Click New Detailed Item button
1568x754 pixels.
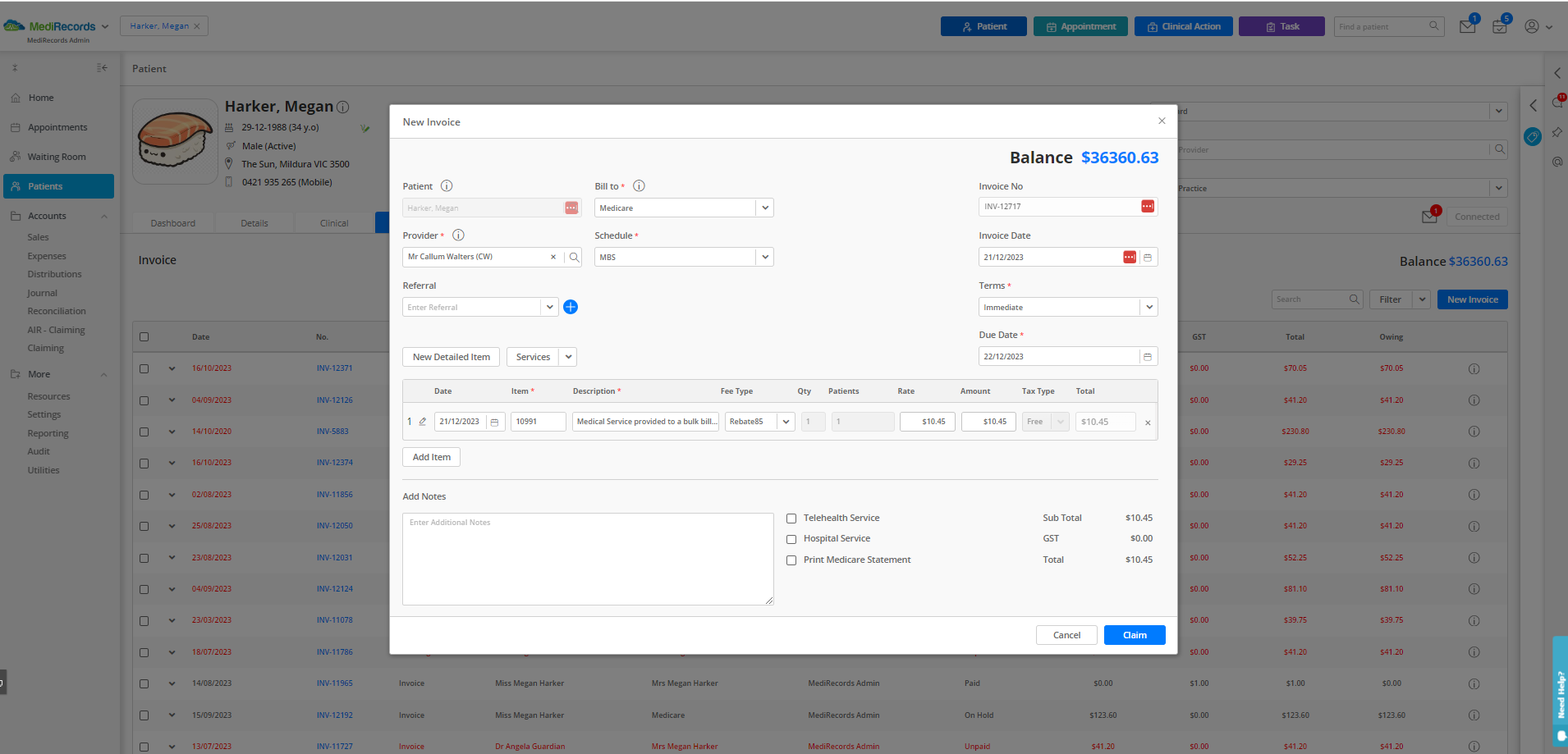[451, 357]
